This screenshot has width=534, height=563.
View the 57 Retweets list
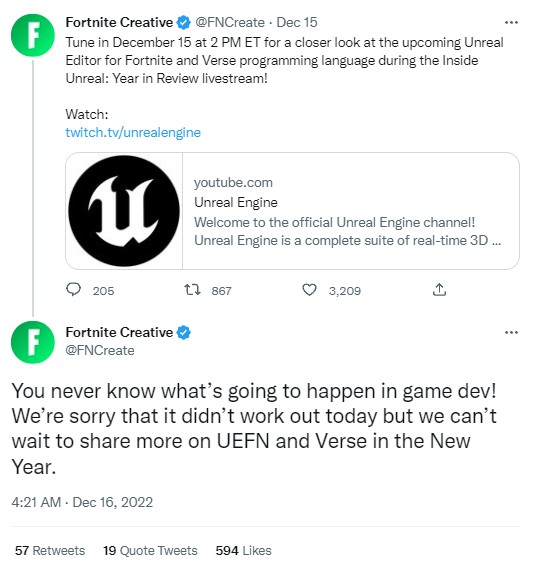tap(50, 550)
